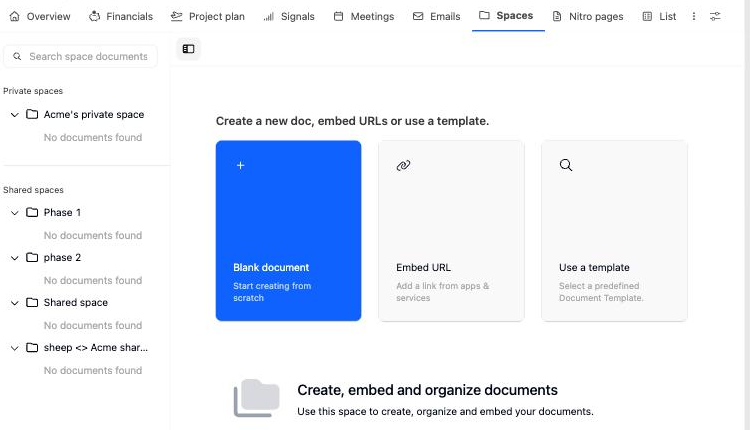The height and width of the screenshot is (430, 750).
Task: Click the Search space documents field
Action: pyautogui.click(x=80, y=56)
